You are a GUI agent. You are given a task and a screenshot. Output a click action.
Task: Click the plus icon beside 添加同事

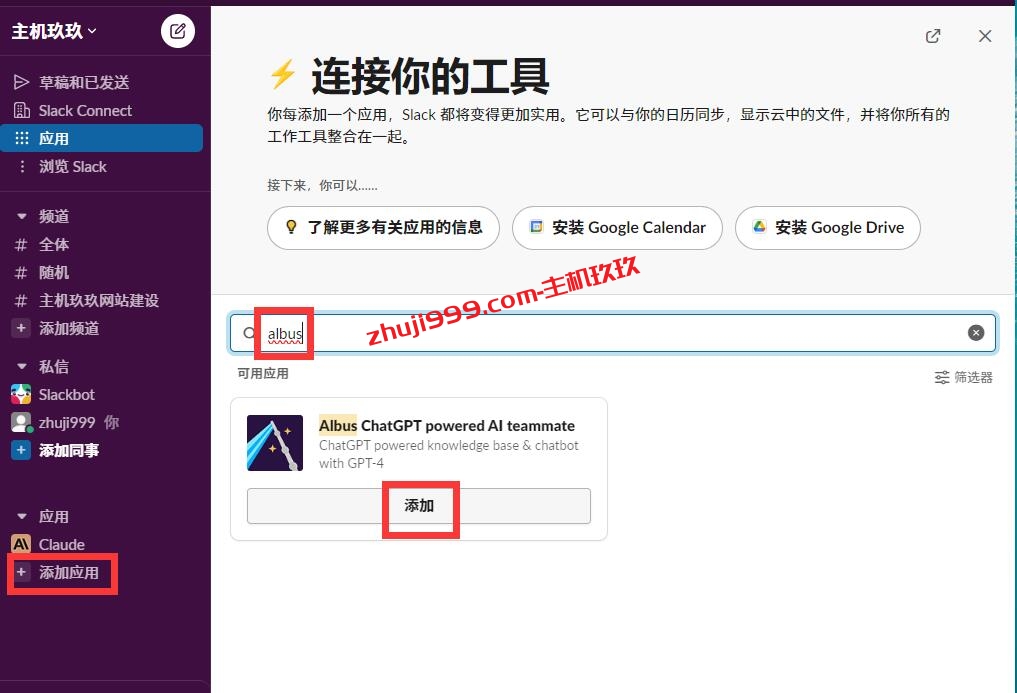click(21, 450)
